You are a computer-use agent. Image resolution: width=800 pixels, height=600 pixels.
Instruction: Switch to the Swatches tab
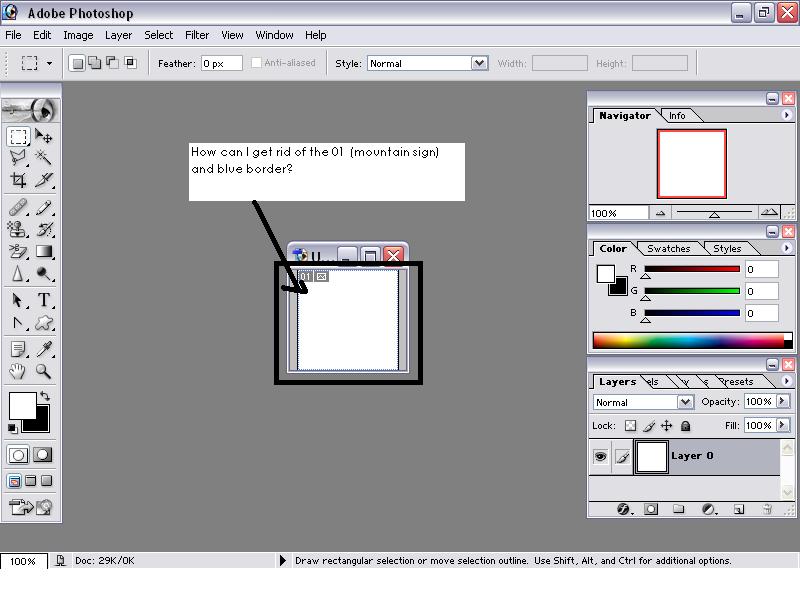click(x=668, y=249)
